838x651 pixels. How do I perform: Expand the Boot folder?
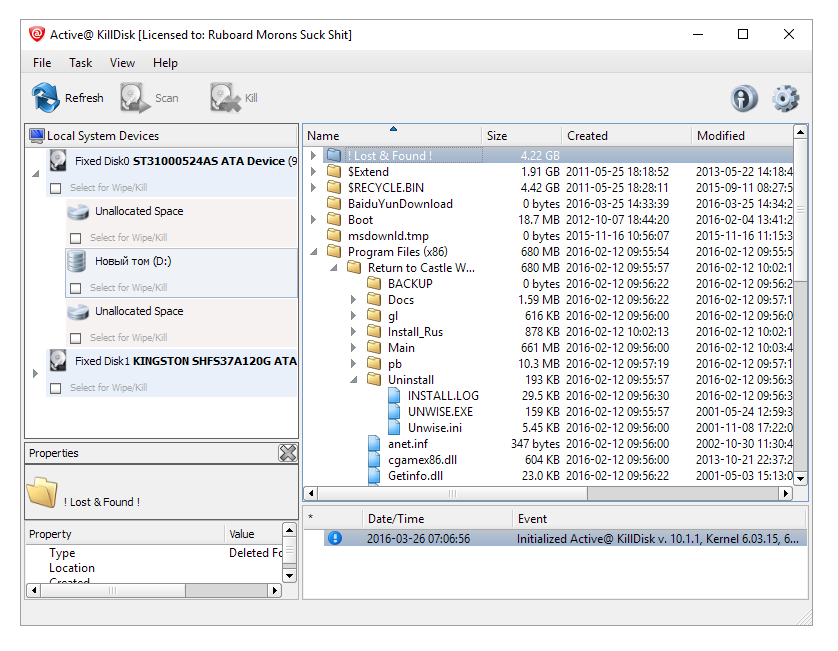[314, 219]
